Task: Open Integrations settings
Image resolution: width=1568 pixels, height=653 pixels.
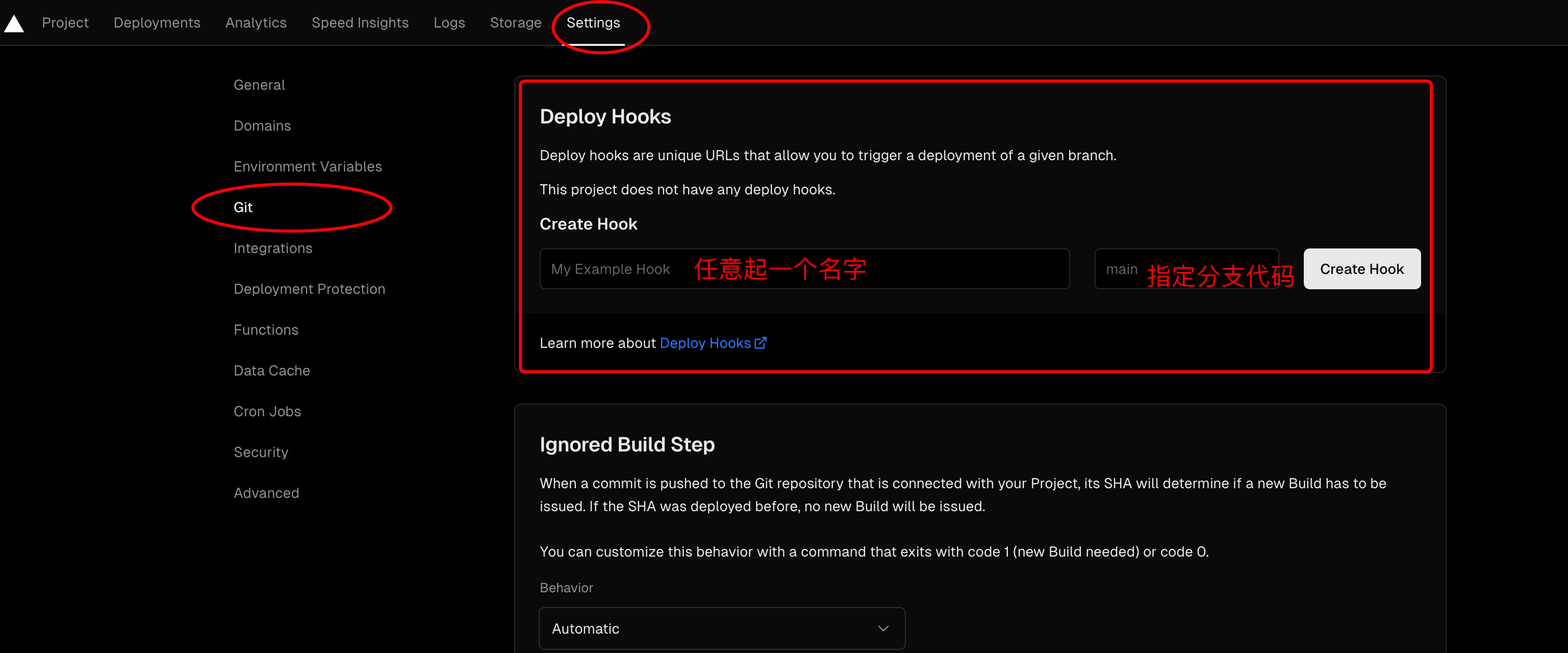Action: click(x=273, y=248)
